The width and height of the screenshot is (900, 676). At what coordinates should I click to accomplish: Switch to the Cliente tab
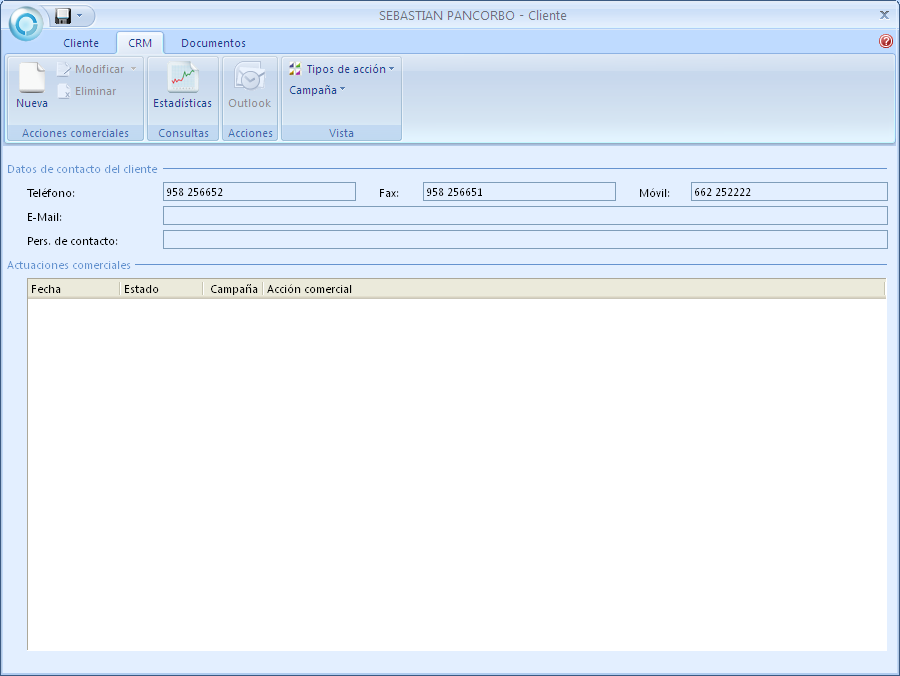pyautogui.click(x=81, y=43)
